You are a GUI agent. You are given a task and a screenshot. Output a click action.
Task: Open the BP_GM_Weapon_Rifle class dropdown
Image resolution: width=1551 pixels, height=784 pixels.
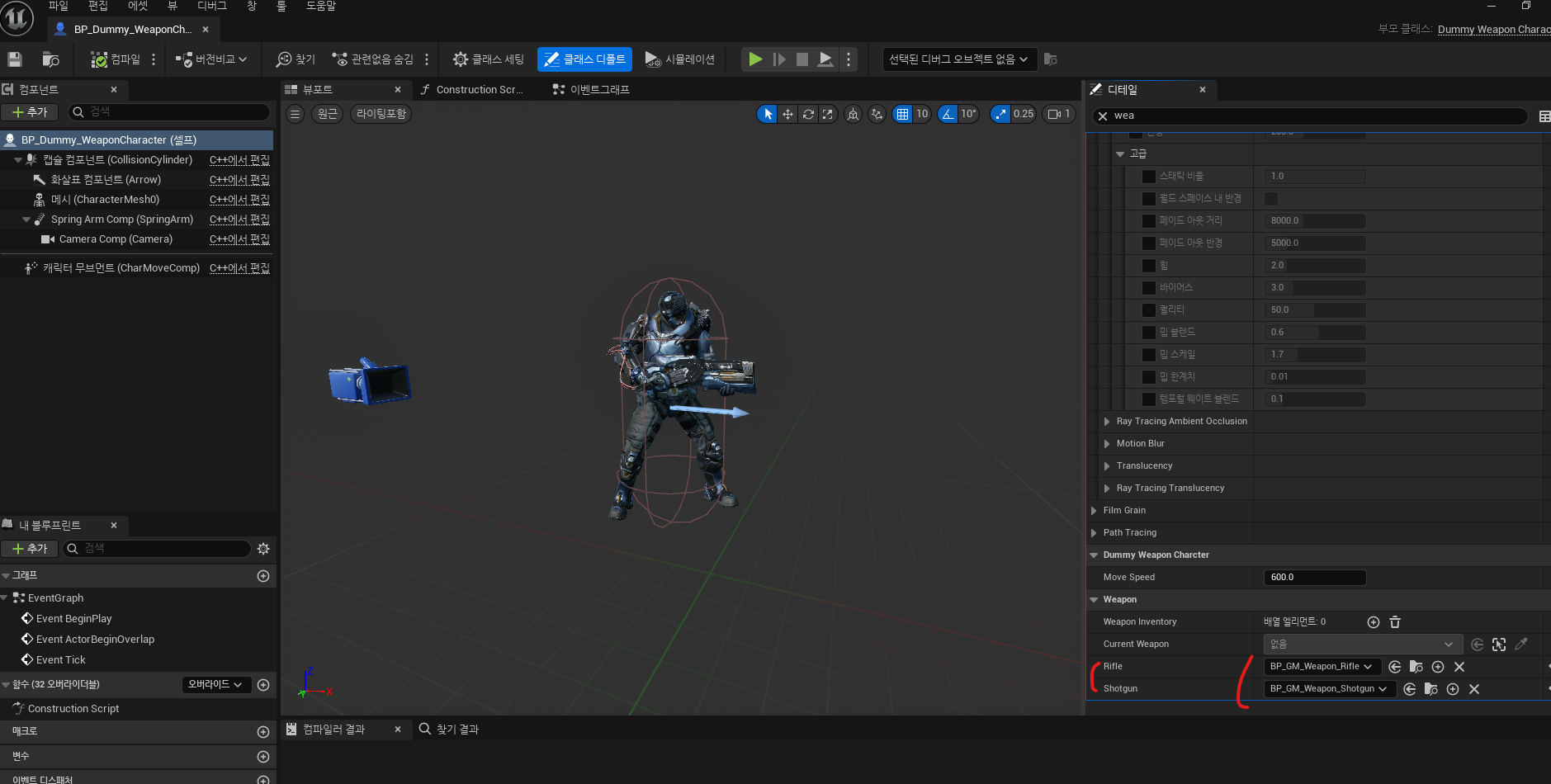click(x=1322, y=667)
